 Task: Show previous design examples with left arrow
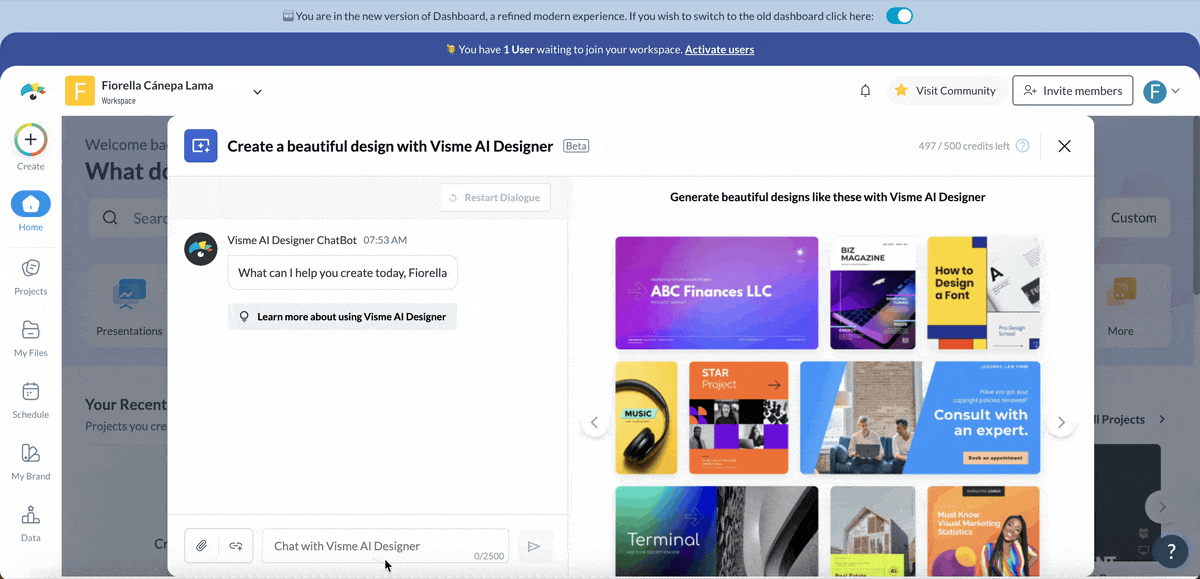pos(594,423)
